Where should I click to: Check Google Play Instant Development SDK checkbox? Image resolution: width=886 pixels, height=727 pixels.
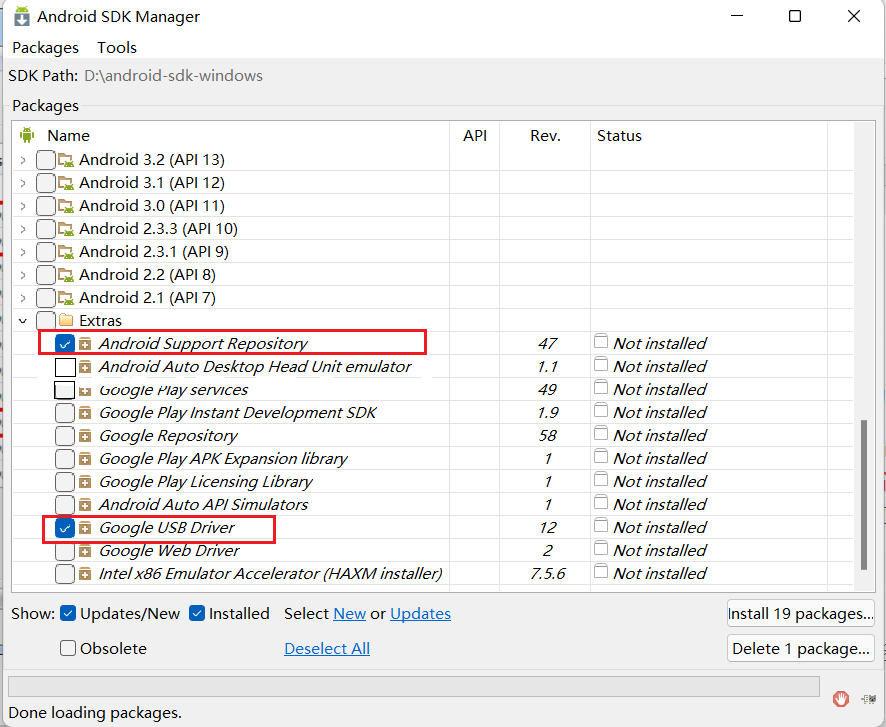coord(65,413)
